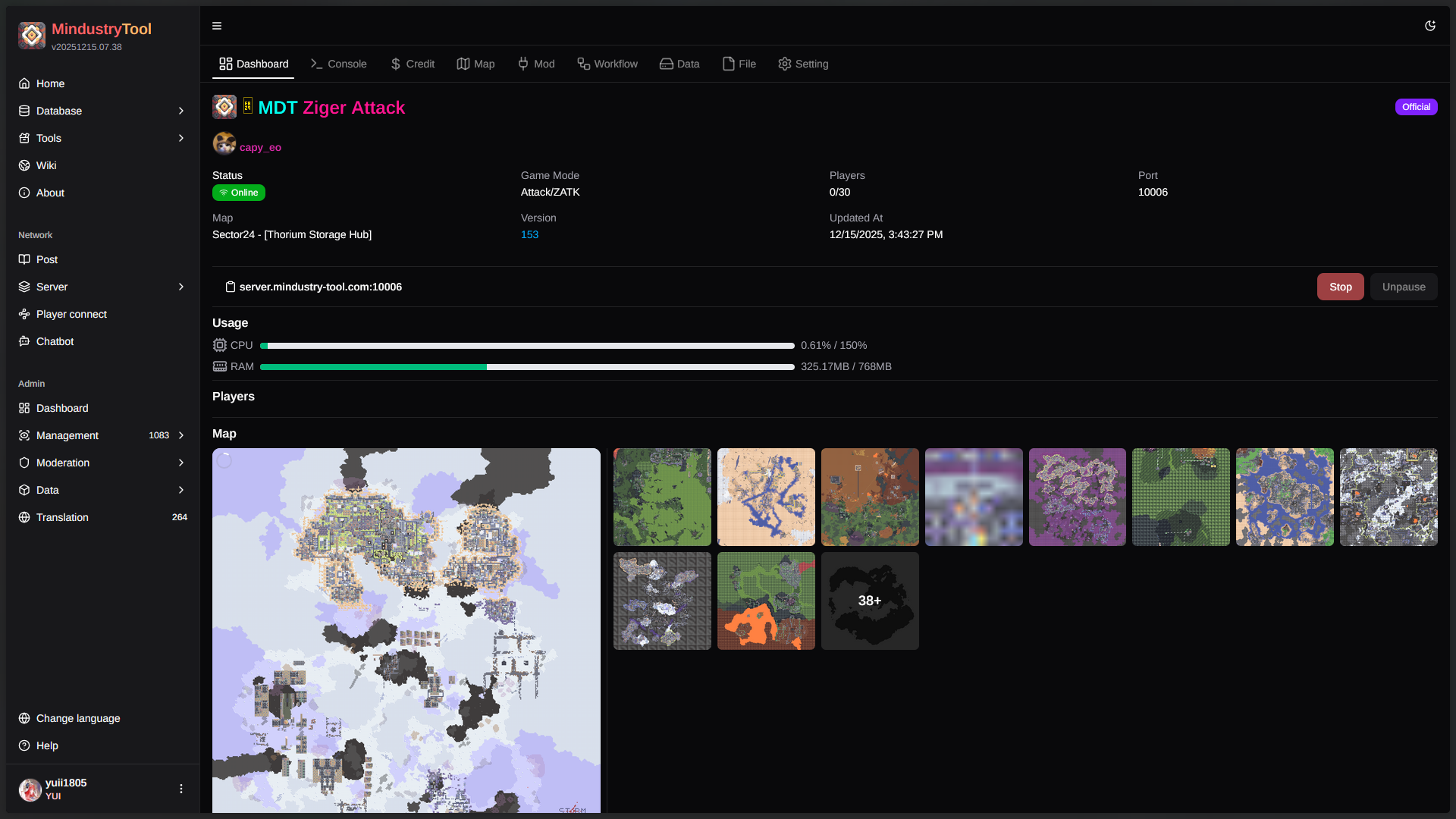
Task: Click the MDT Ziger Attack server avatar
Action: (224, 106)
